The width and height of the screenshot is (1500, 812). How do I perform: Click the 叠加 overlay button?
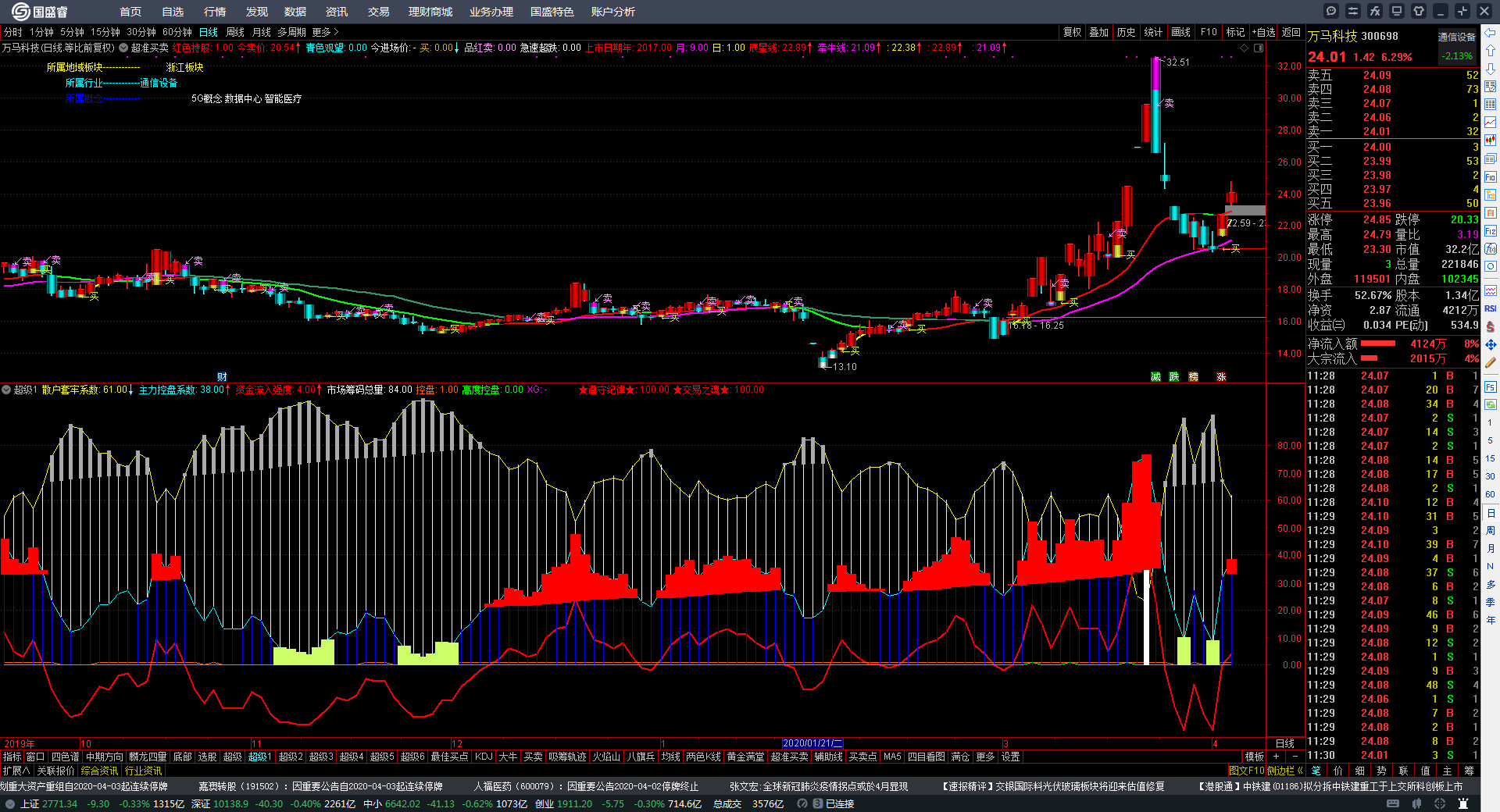(1099, 32)
